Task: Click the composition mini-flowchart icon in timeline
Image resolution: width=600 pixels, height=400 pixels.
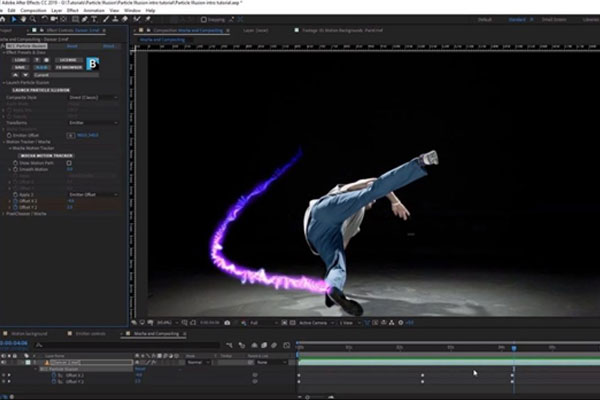Action: [229, 345]
